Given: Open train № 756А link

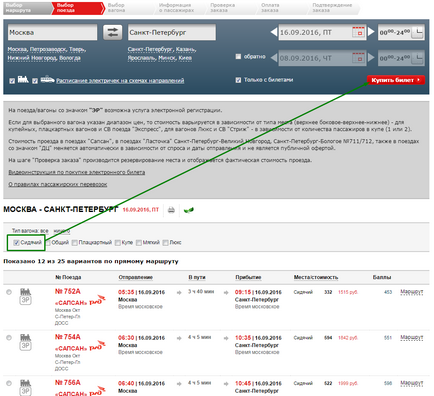Looking at the screenshot, I should (68, 383).
